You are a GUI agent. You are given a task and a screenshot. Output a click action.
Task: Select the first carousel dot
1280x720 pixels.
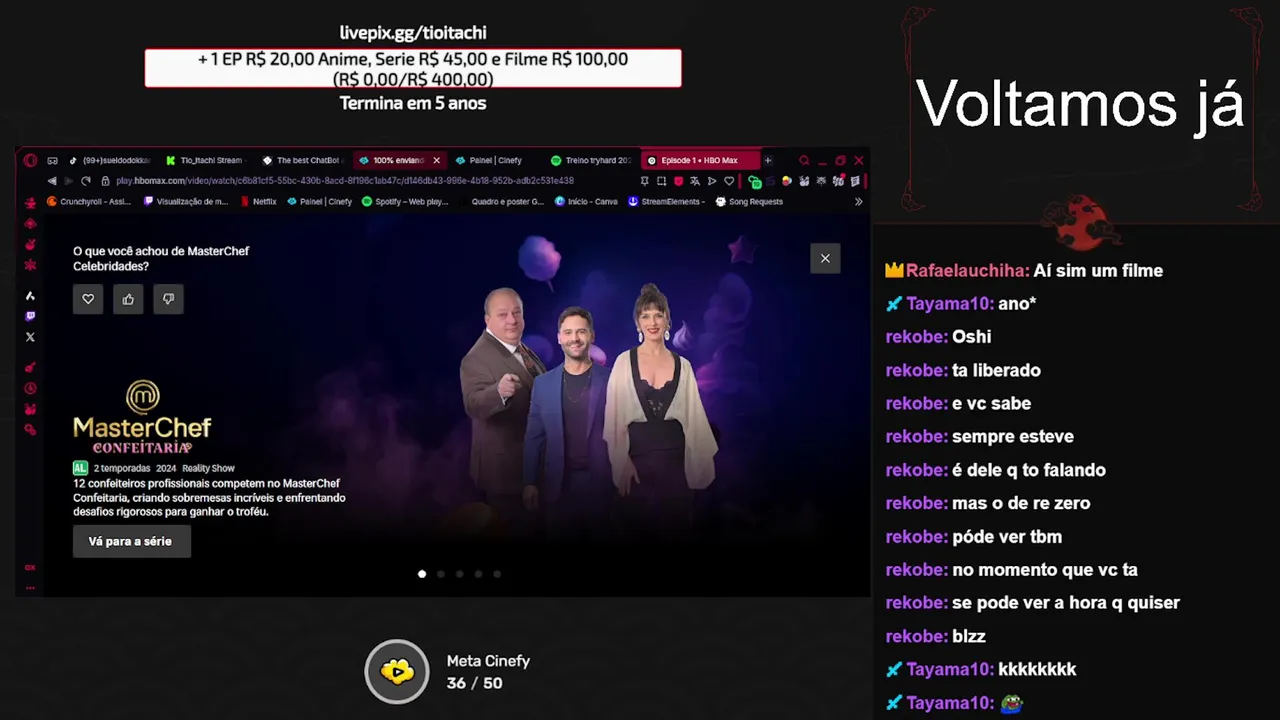click(x=422, y=574)
